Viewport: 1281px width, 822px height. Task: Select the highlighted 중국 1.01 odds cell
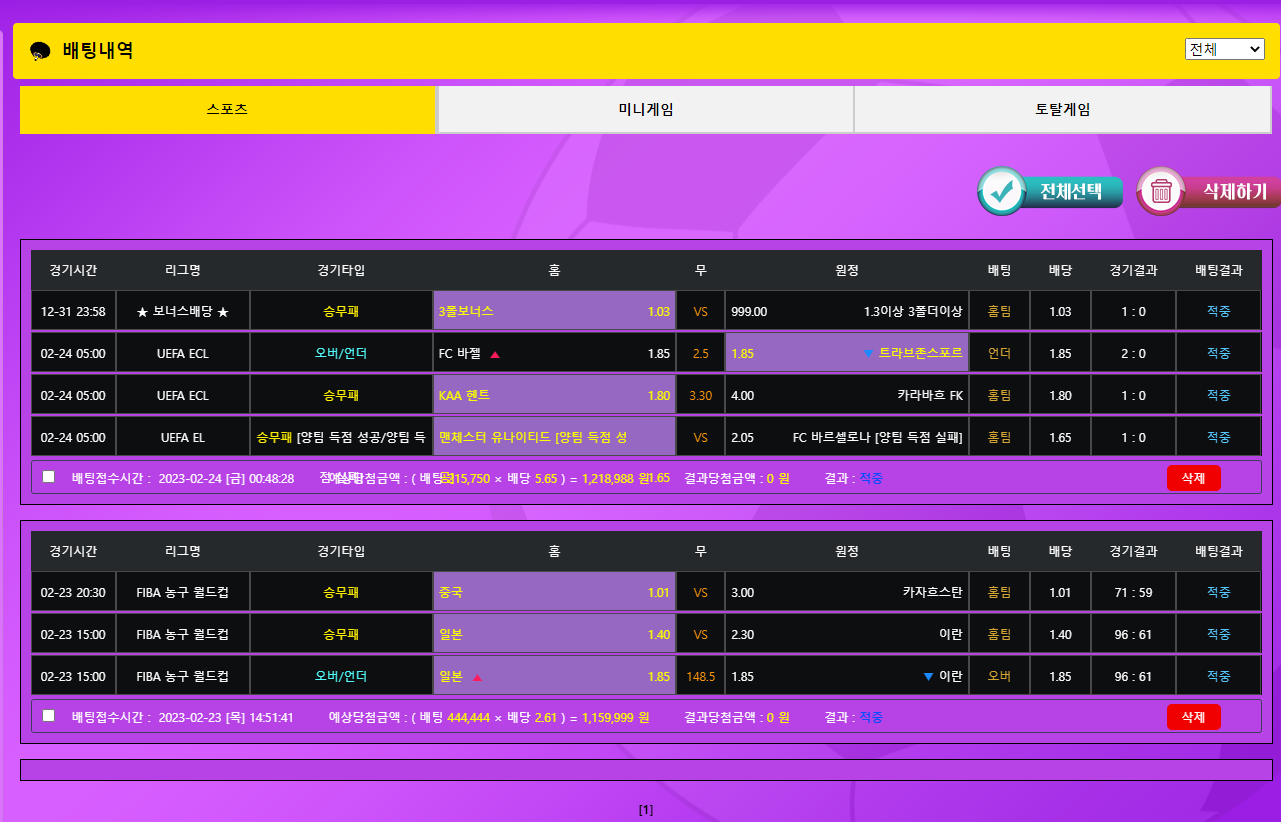(554, 593)
